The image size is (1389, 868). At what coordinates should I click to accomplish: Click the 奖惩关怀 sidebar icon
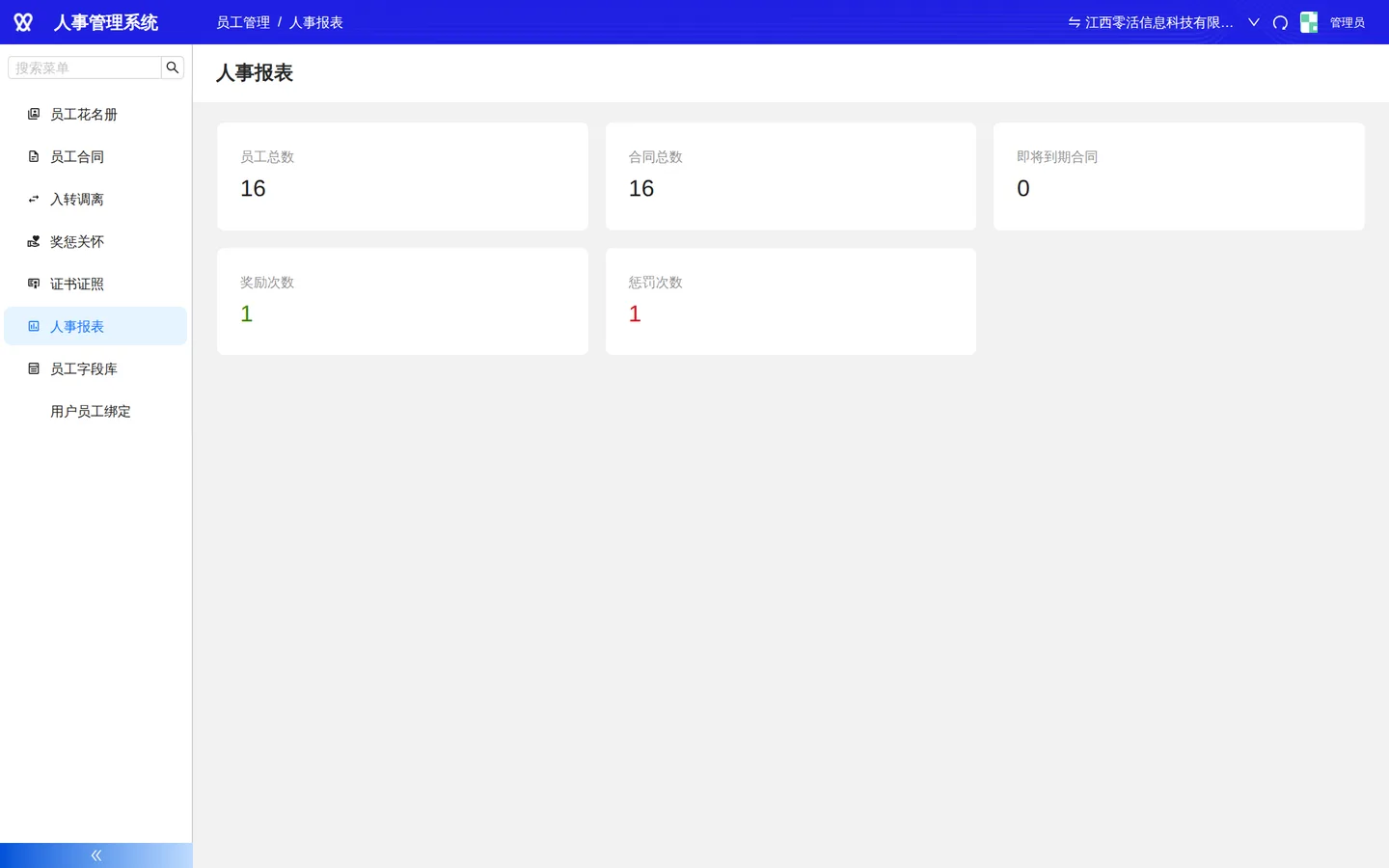34,241
